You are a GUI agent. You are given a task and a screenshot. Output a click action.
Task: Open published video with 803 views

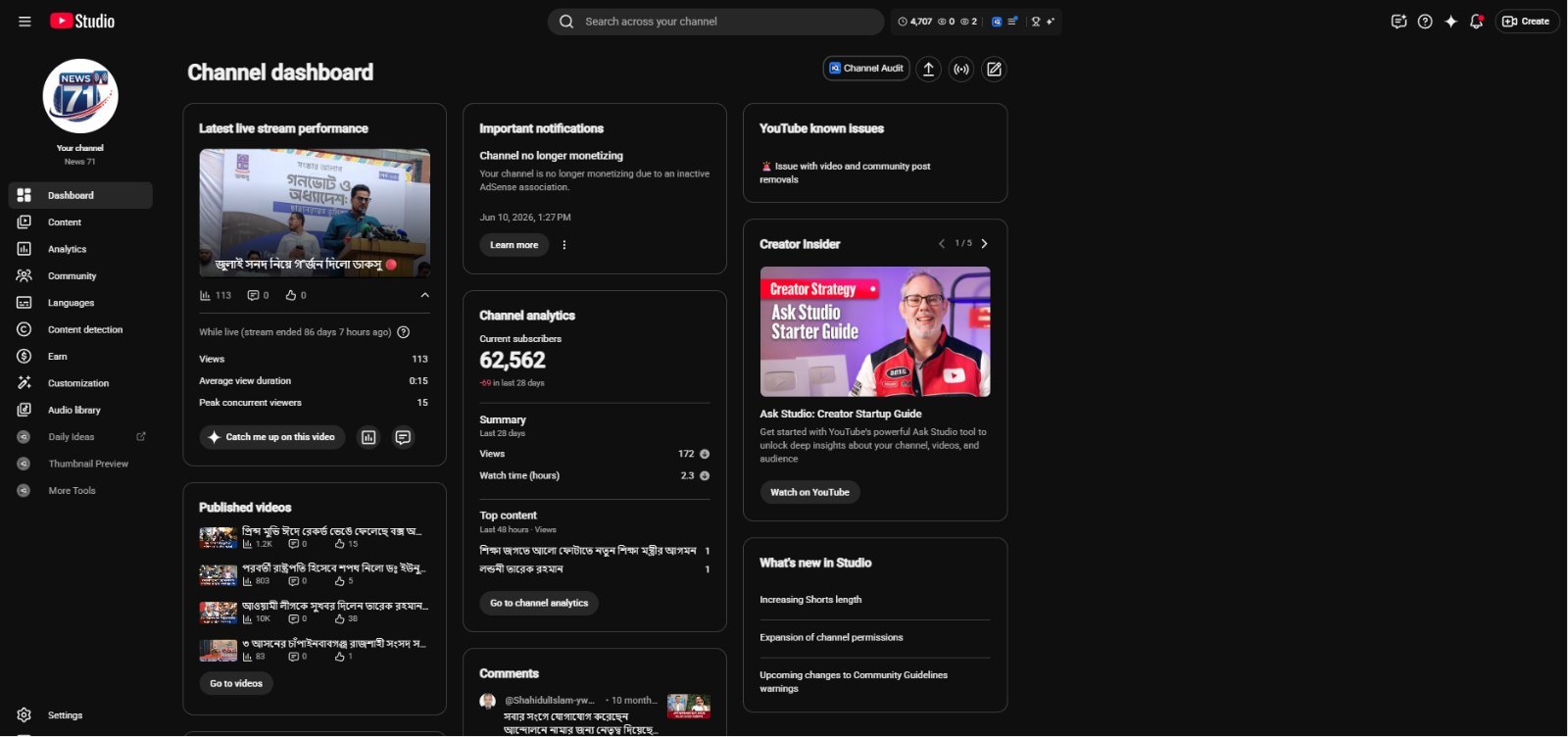tap(315, 574)
